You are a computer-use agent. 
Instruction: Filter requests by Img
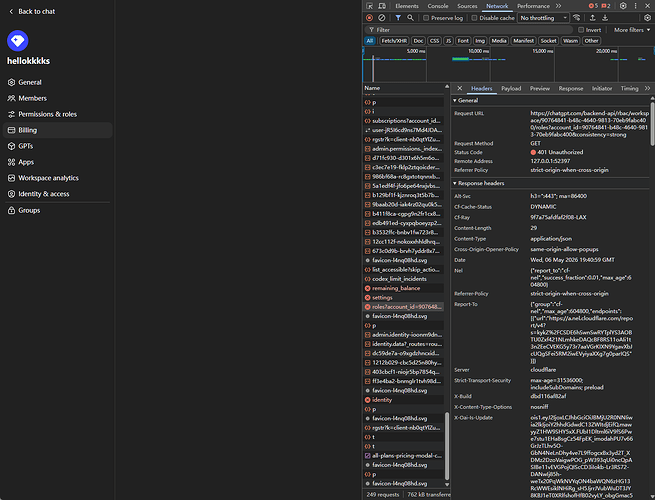(x=480, y=41)
